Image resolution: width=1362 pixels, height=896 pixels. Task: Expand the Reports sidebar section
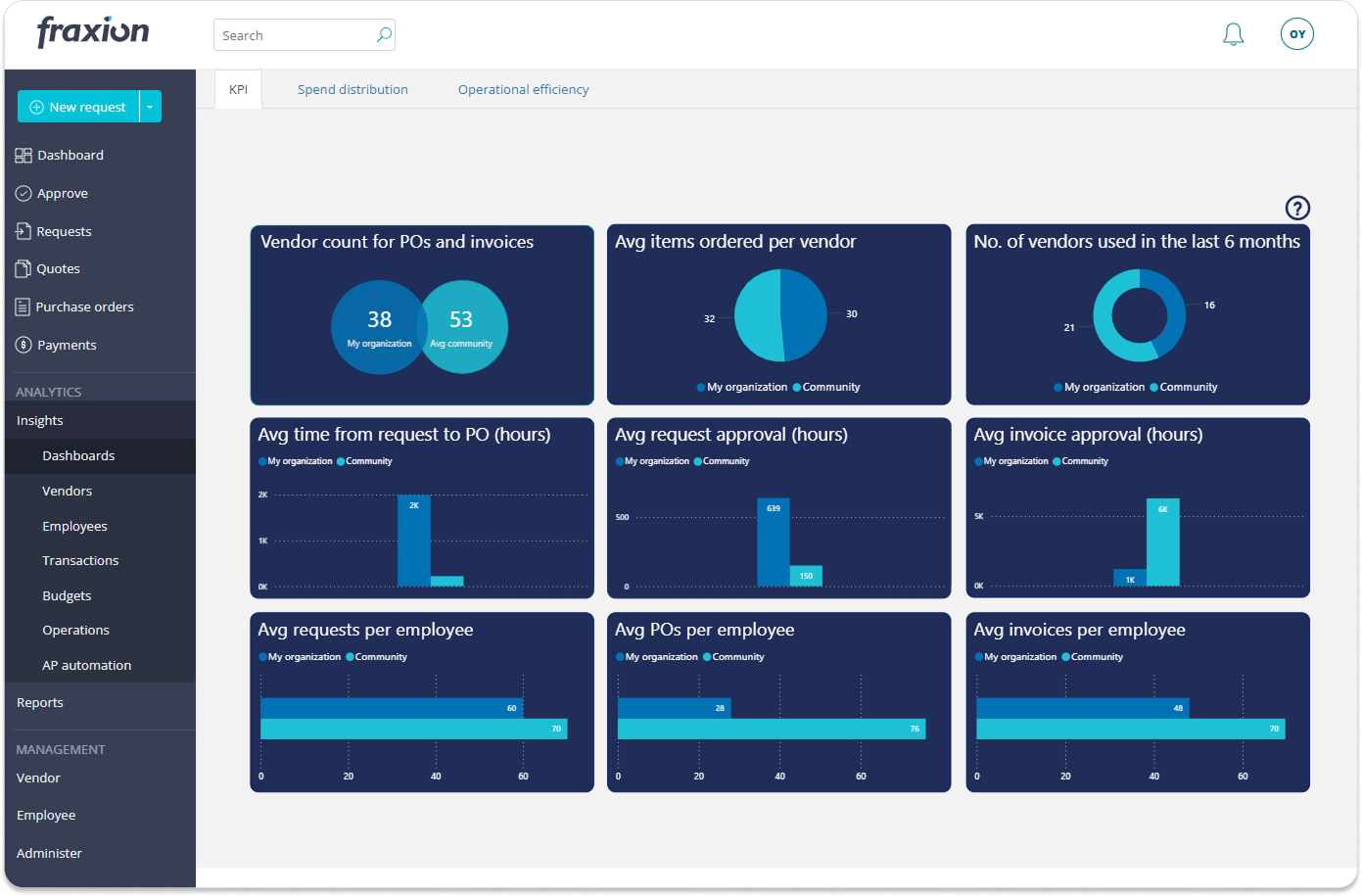tap(40, 702)
